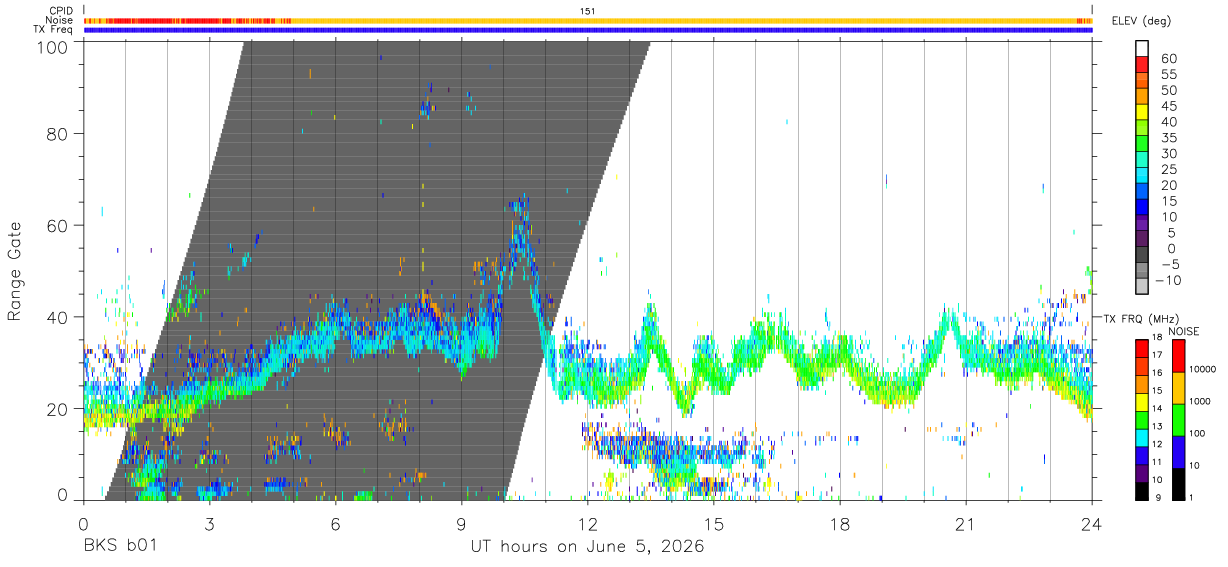This screenshot has width=1228, height=567.
Task: Click the elevation colorbar label 60
Action: tap(1170, 58)
